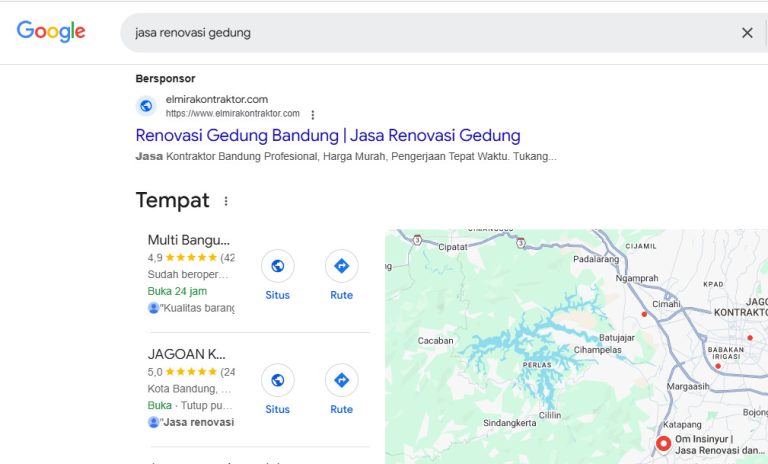Click the "Bersponsor" label
The height and width of the screenshot is (464, 768).
(166, 78)
